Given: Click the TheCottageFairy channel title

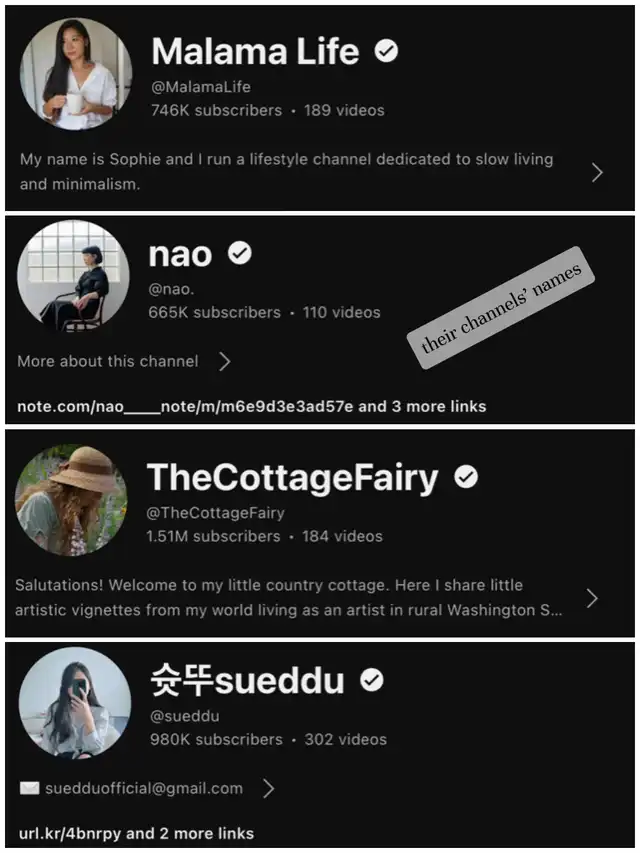Looking at the screenshot, I should [x=292, y=478].
